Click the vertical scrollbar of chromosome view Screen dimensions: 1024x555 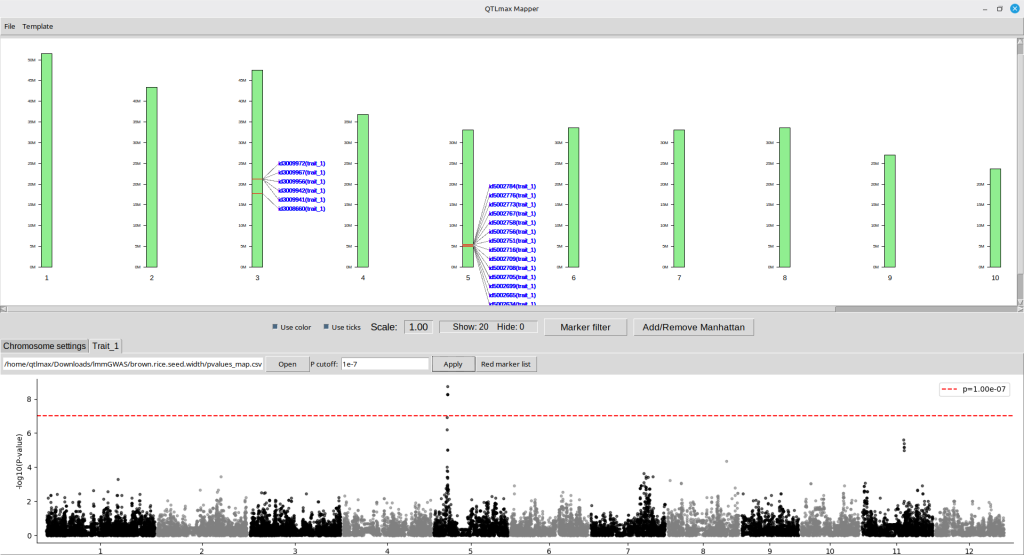coord(1019,170)
